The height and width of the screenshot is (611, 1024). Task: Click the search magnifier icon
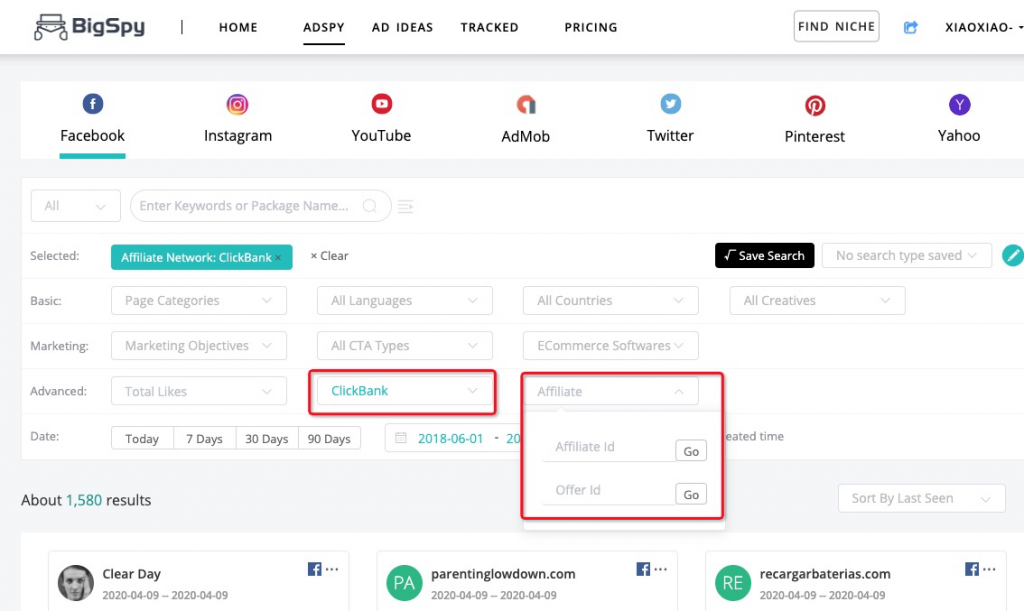coord(370,206)
